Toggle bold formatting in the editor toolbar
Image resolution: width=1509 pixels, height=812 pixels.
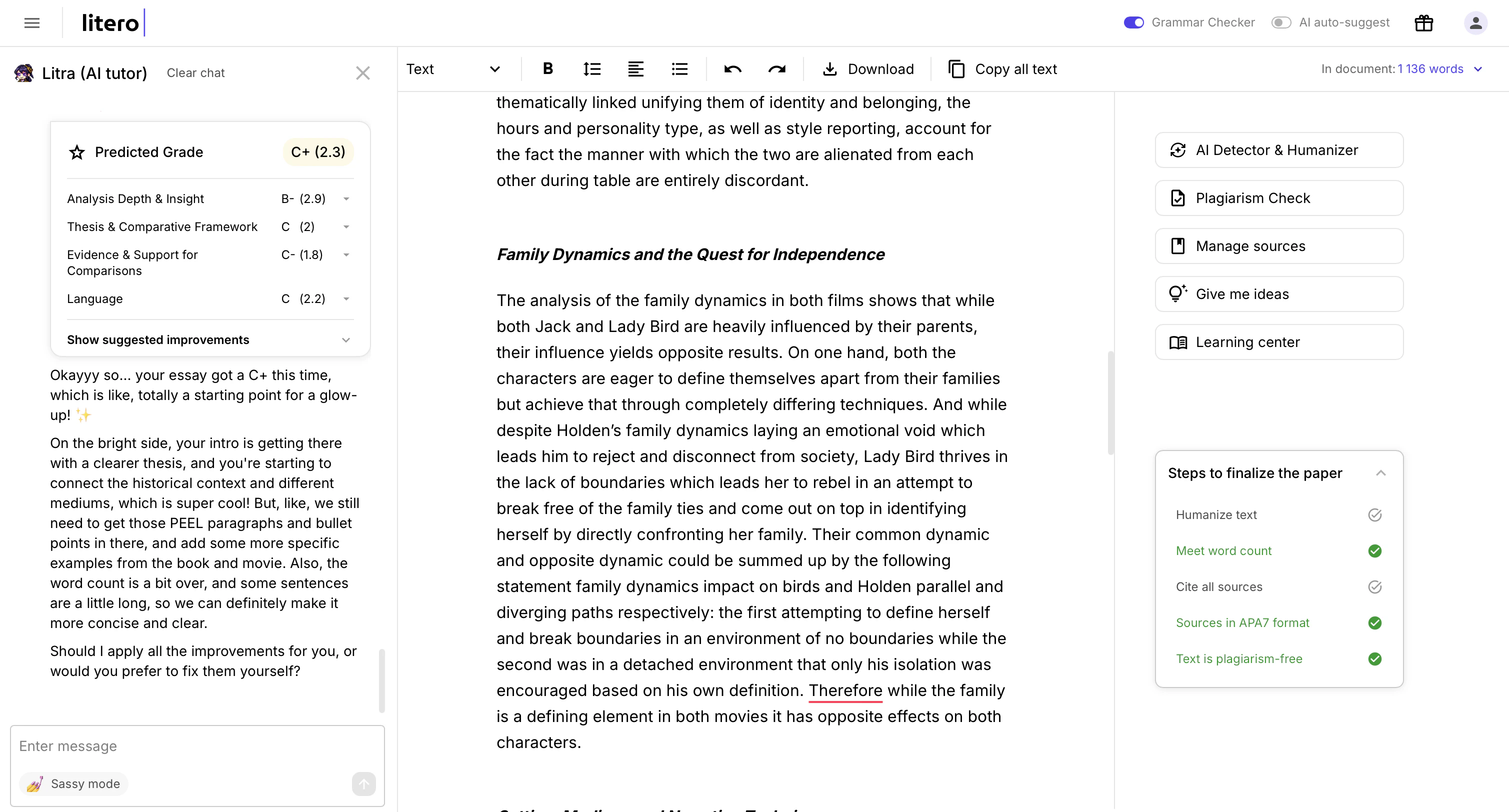547,68
